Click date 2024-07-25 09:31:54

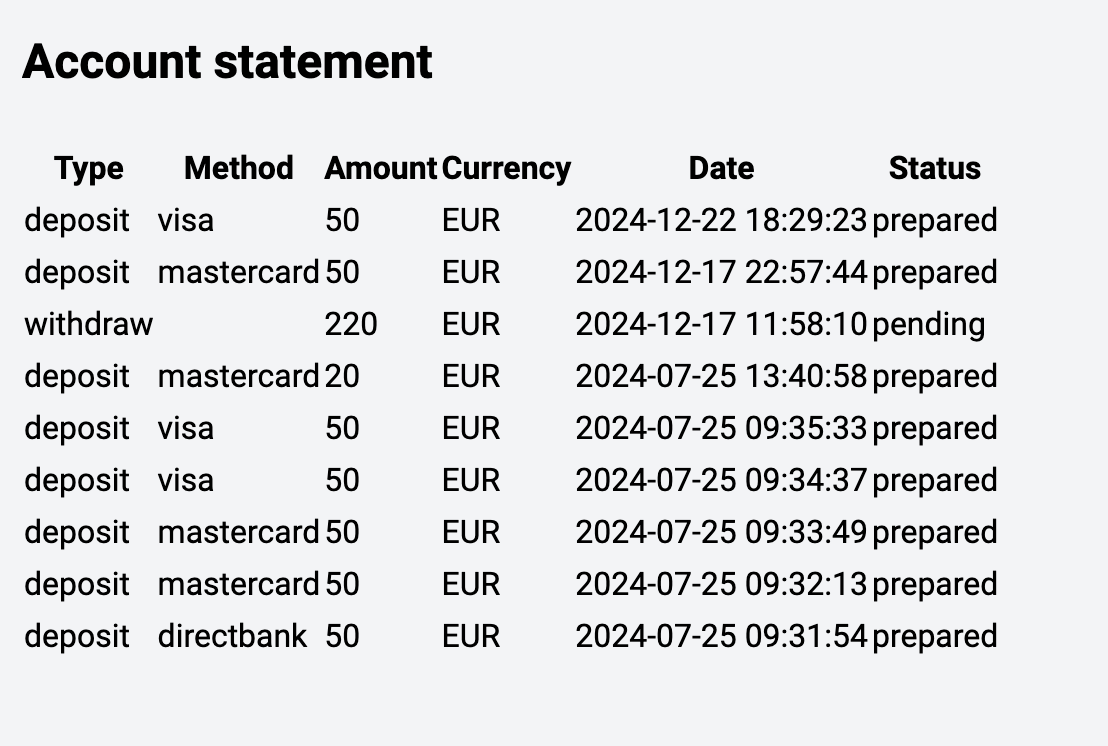(x=720, y=636)
